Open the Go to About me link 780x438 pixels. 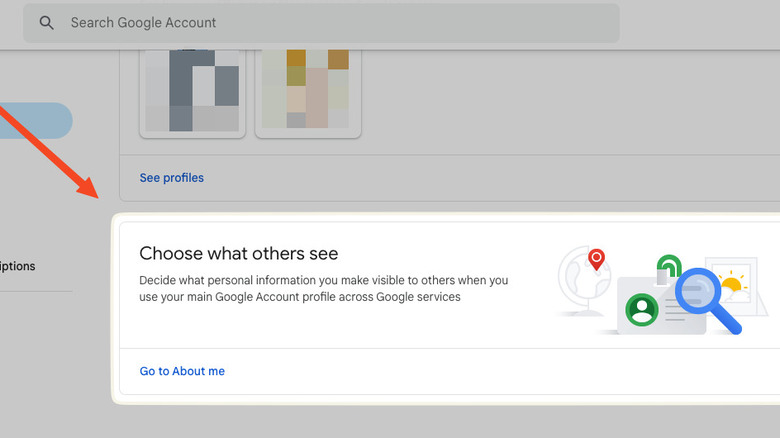(182, 371)
